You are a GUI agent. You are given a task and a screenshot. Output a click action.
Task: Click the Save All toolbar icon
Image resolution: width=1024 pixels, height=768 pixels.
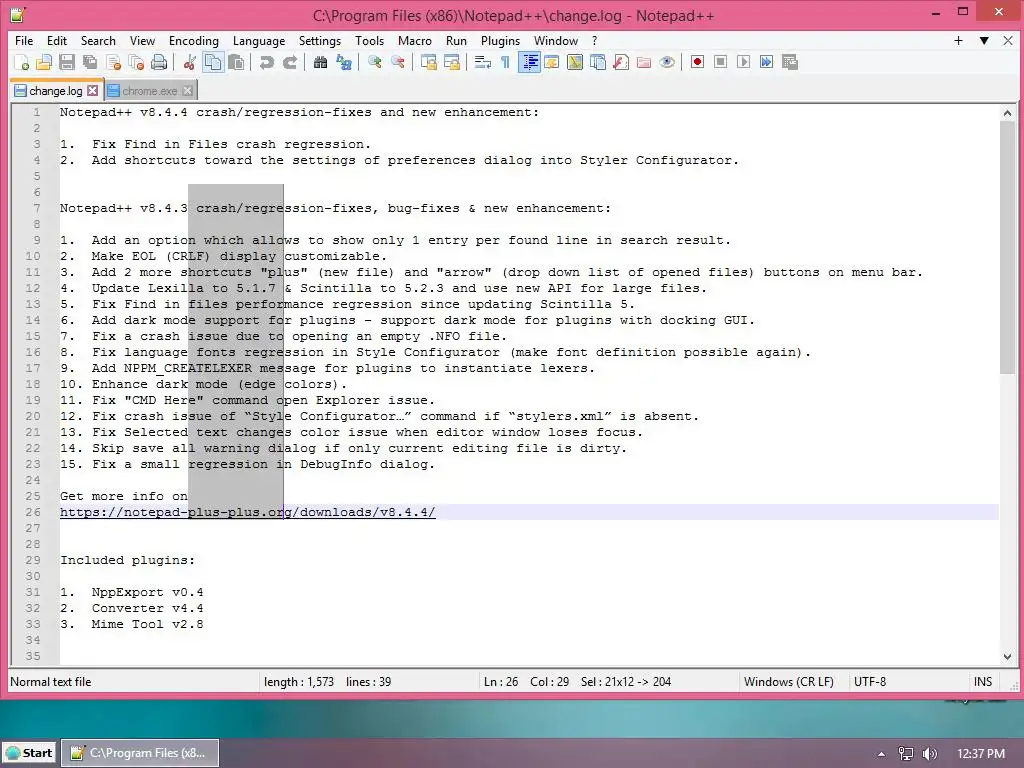(90, 62)
